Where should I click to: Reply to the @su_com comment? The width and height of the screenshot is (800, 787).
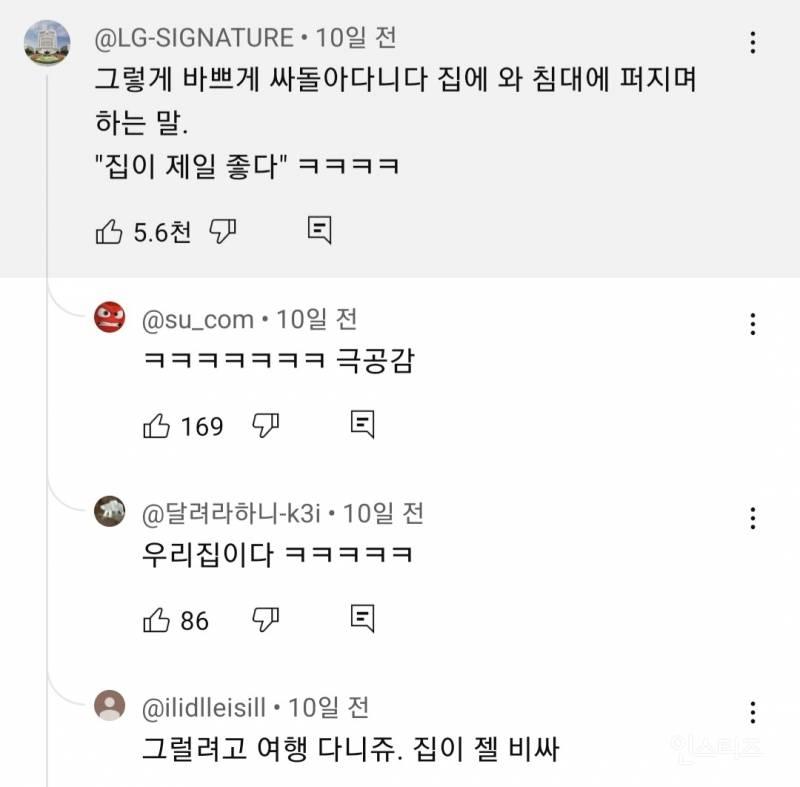click(x=363, y=425)
